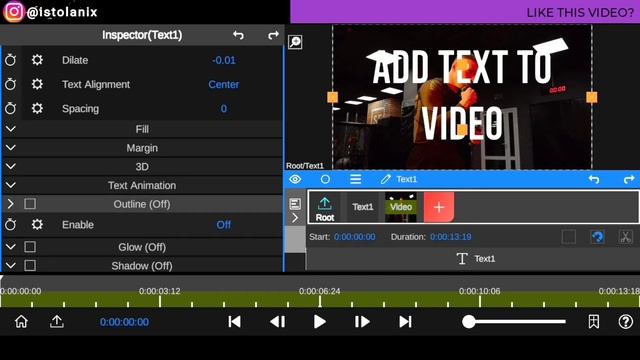The width and height of the screenshot is (640, 360).
Task: Open the Spacing gear settings
Action: click(37, 109)
